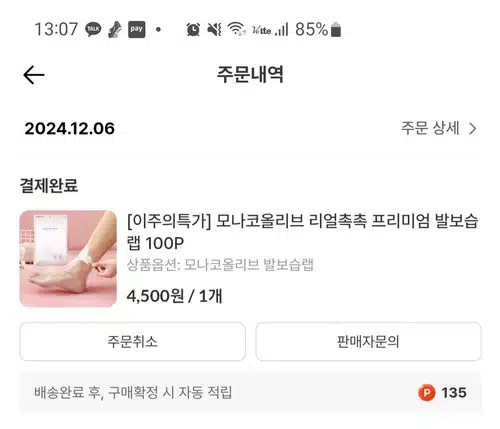This screenshot has height=429, width=500.
Task: Tap the back arrow icon
Action: 34,75
